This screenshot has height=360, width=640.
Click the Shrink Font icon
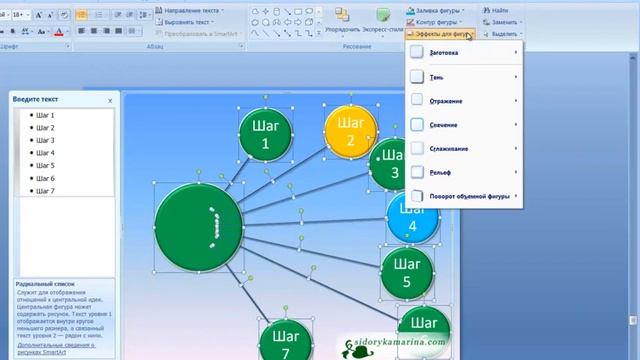[x=51, y=15]
